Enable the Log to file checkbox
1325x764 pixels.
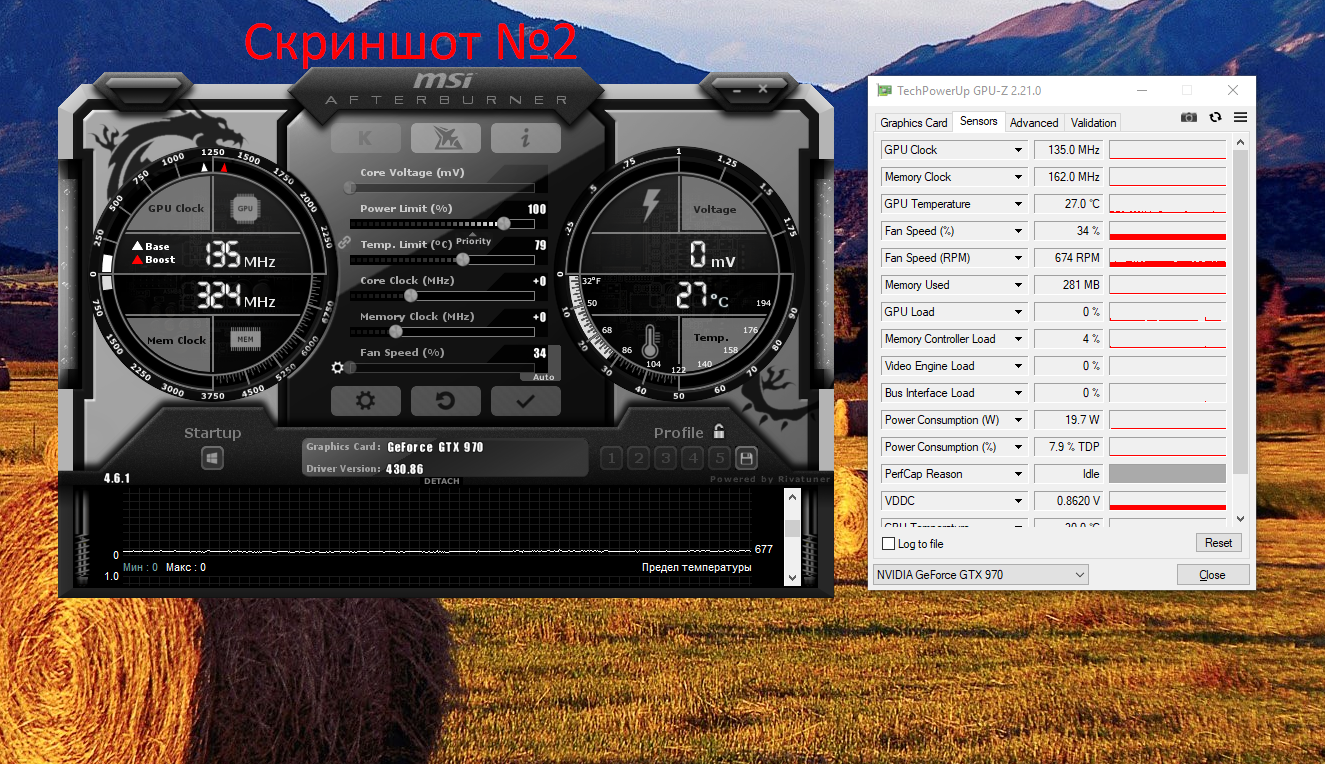tap(889, 544)
